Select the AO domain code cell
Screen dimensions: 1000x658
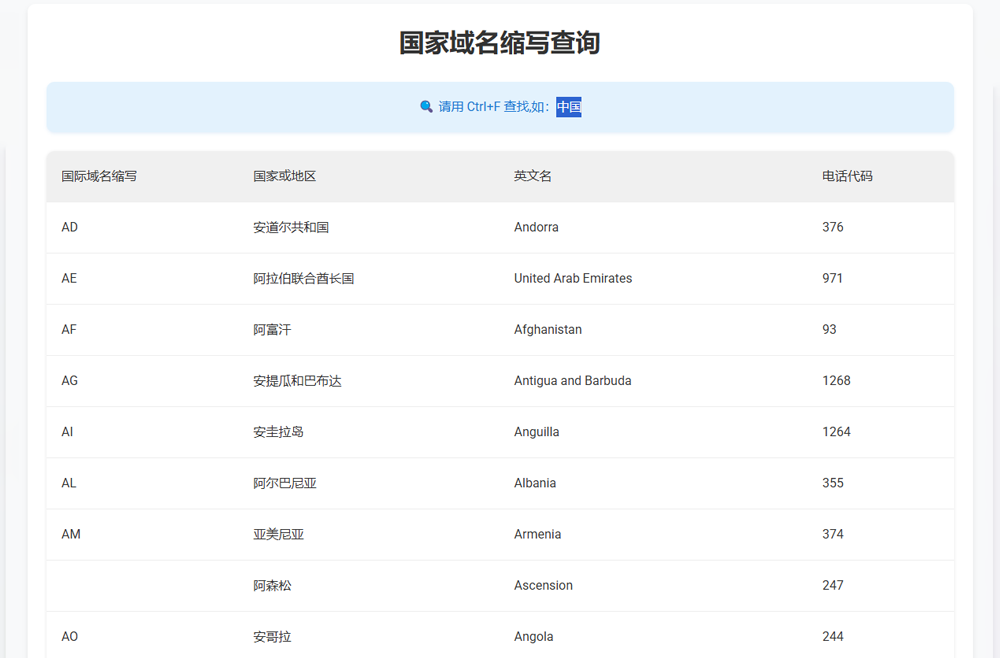[70, 636]
